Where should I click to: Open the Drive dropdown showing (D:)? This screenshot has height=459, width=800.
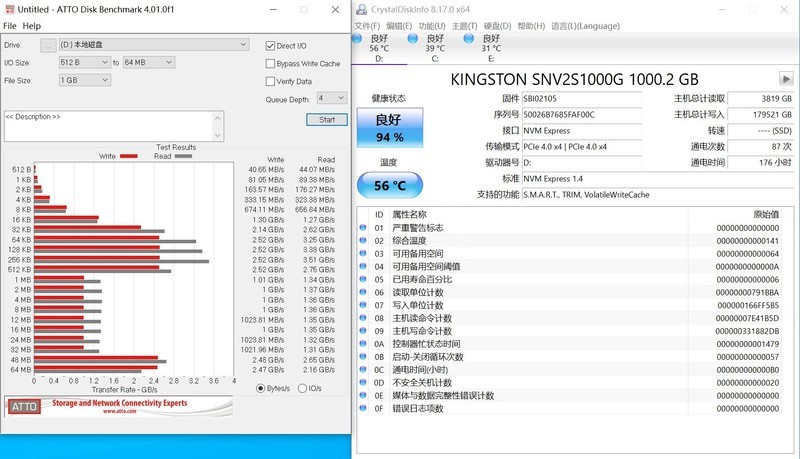(154, 45)
